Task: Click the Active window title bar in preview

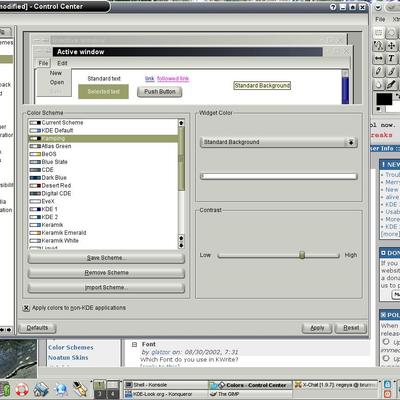Action: pyautogui.click(x=188, y=52)
